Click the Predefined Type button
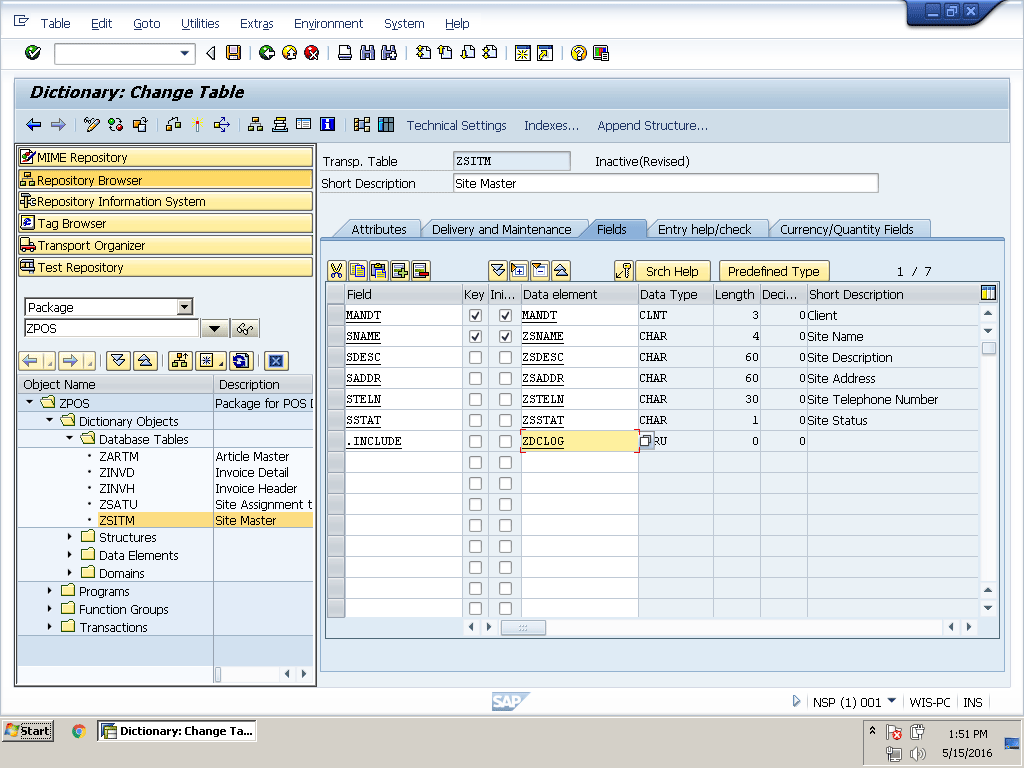Image resolution: width=1024 pixels, height=768 pixels. point(773,271)
